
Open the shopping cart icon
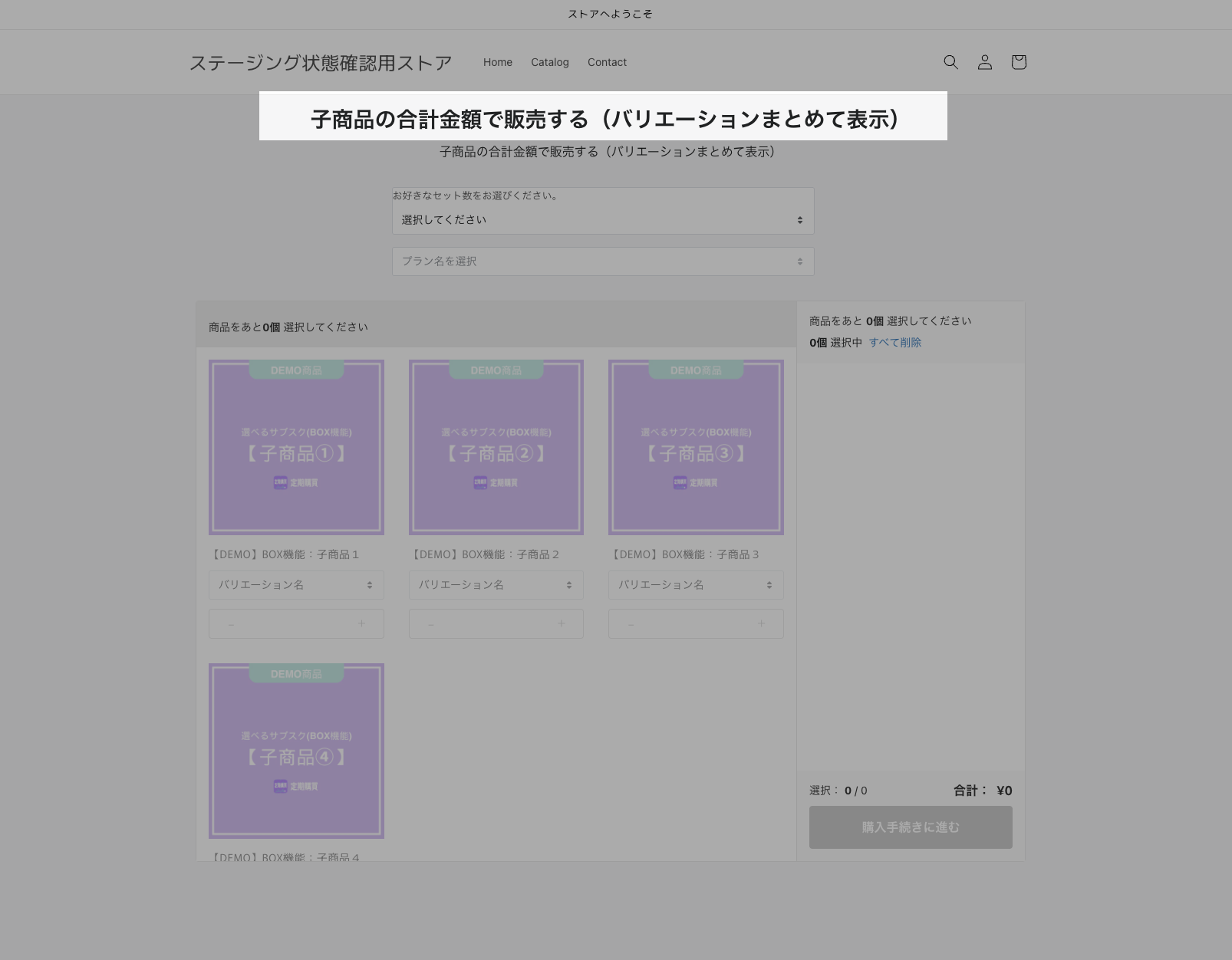pos(1019,62)
